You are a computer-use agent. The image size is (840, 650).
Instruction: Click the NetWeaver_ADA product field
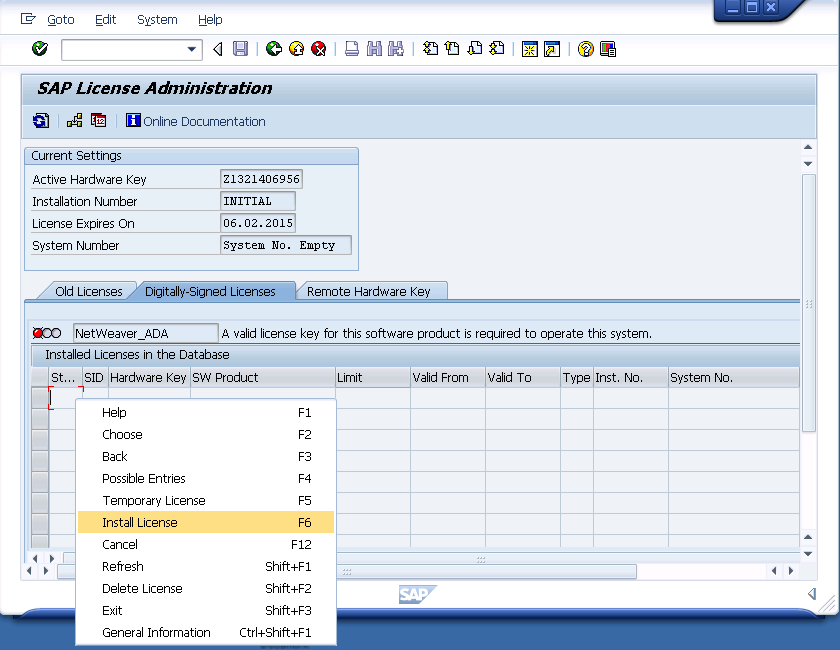pyautogui.click(x=146, y=333)
